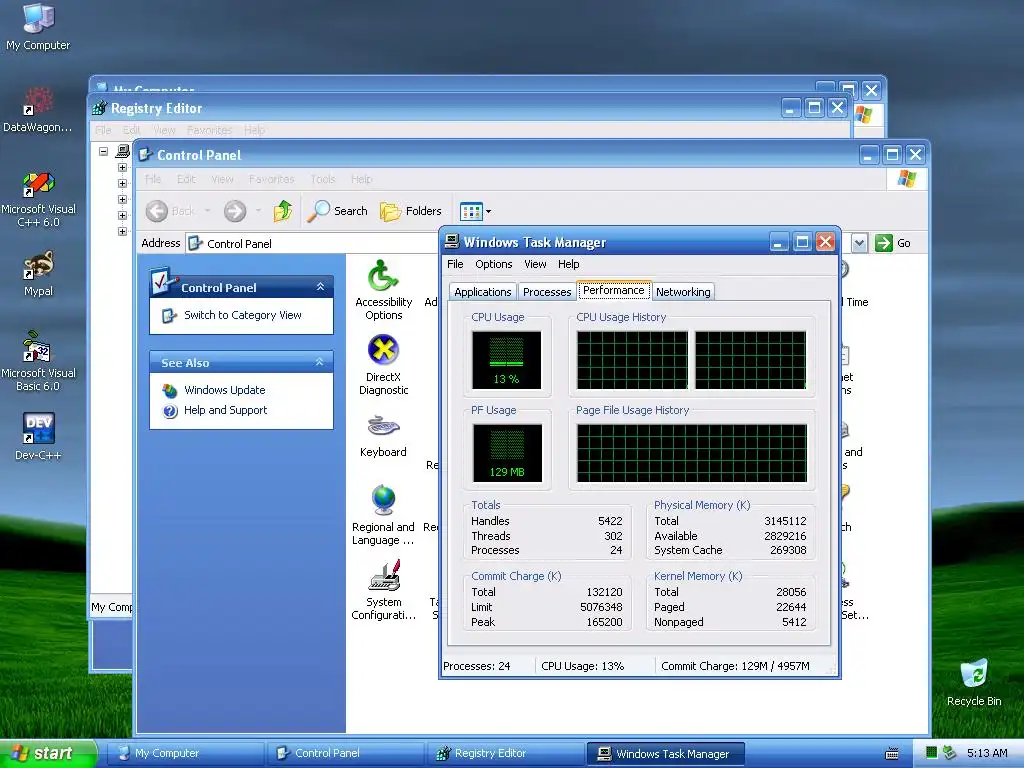Switch to Registry Editor taskbar button
Viewport: 1024px width, 768px height.
(x=505, y=753)
